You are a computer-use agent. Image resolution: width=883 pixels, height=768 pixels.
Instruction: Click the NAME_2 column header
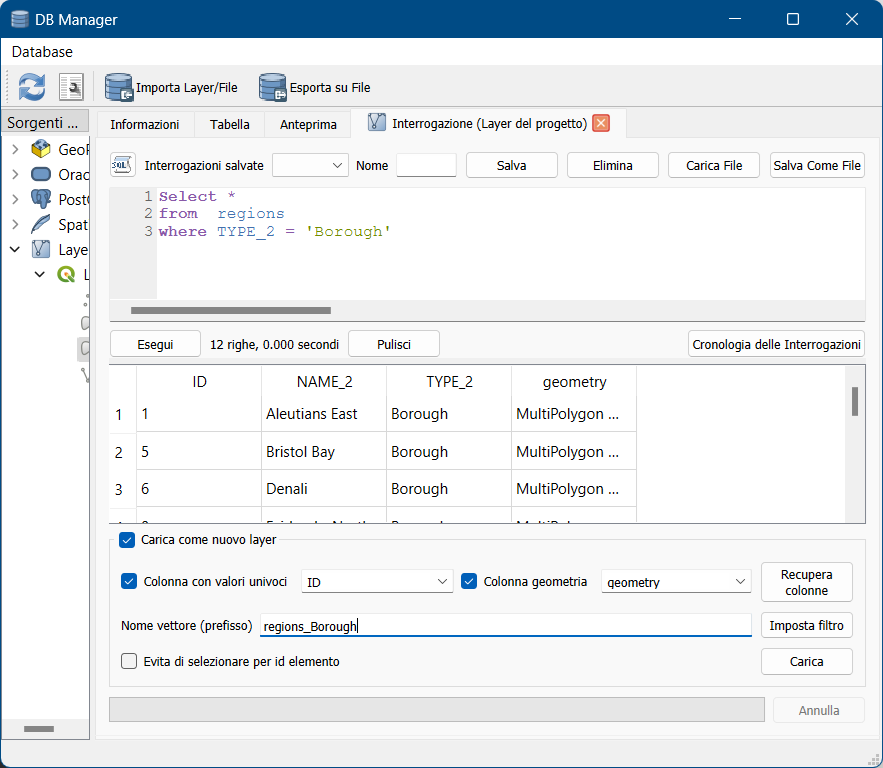[x=324, y=382]
